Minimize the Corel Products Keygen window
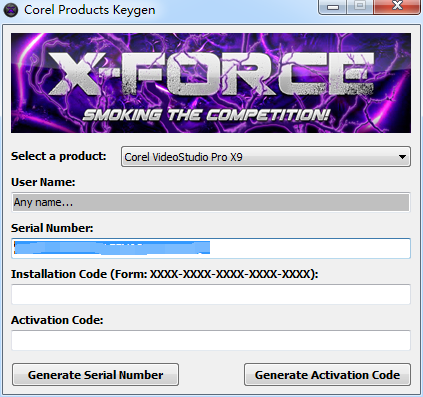The height and width of the screenshot is (397, 423). click(333, 7)
